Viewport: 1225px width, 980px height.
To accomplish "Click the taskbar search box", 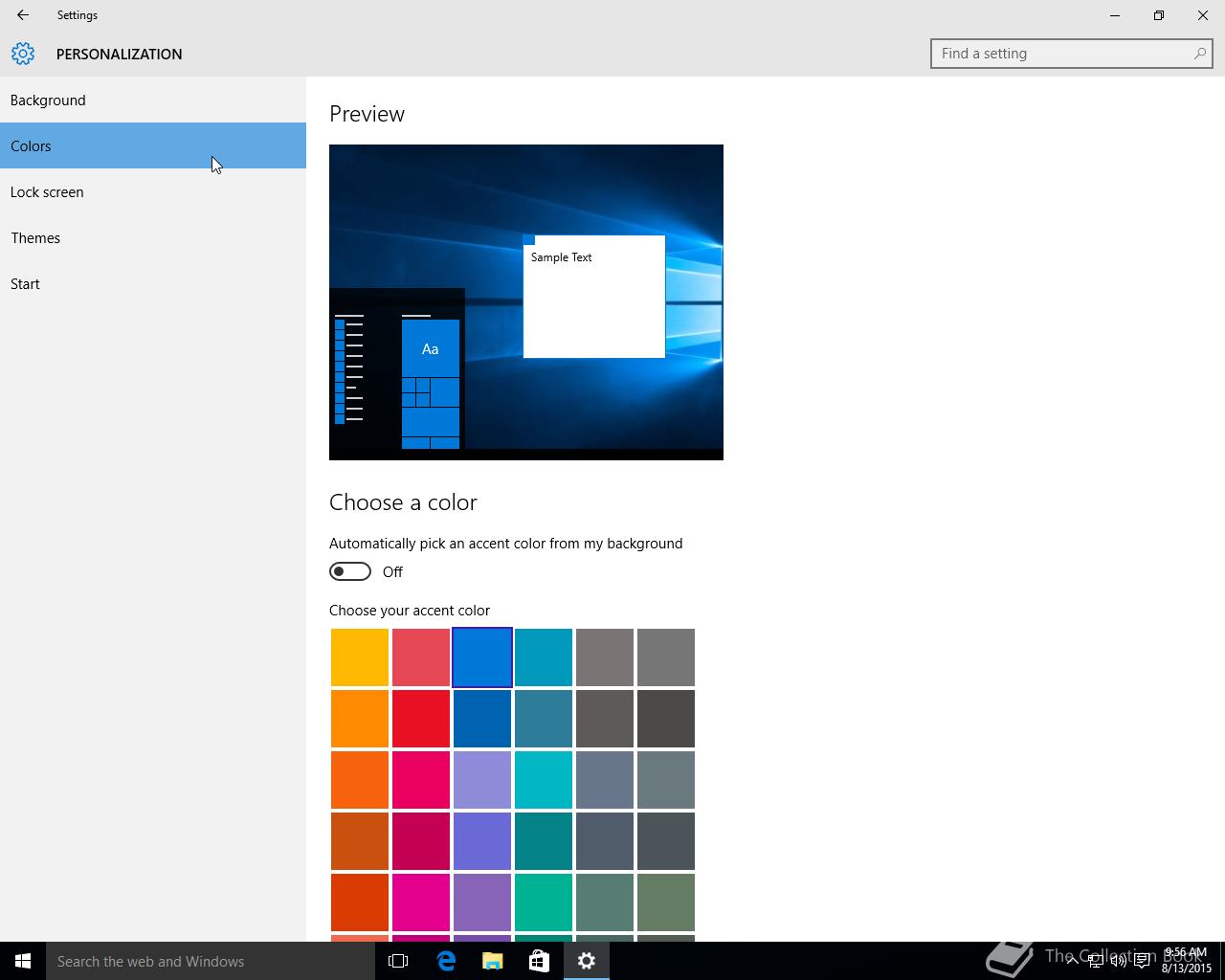I will [x=211, y=961].
